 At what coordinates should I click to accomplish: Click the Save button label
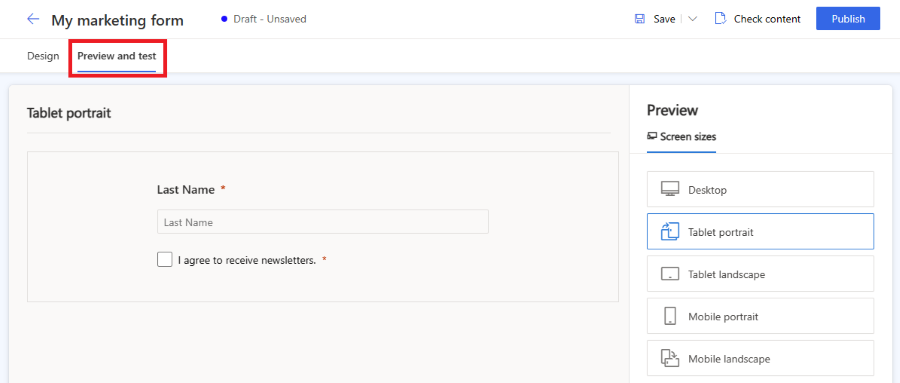[664, 19]
